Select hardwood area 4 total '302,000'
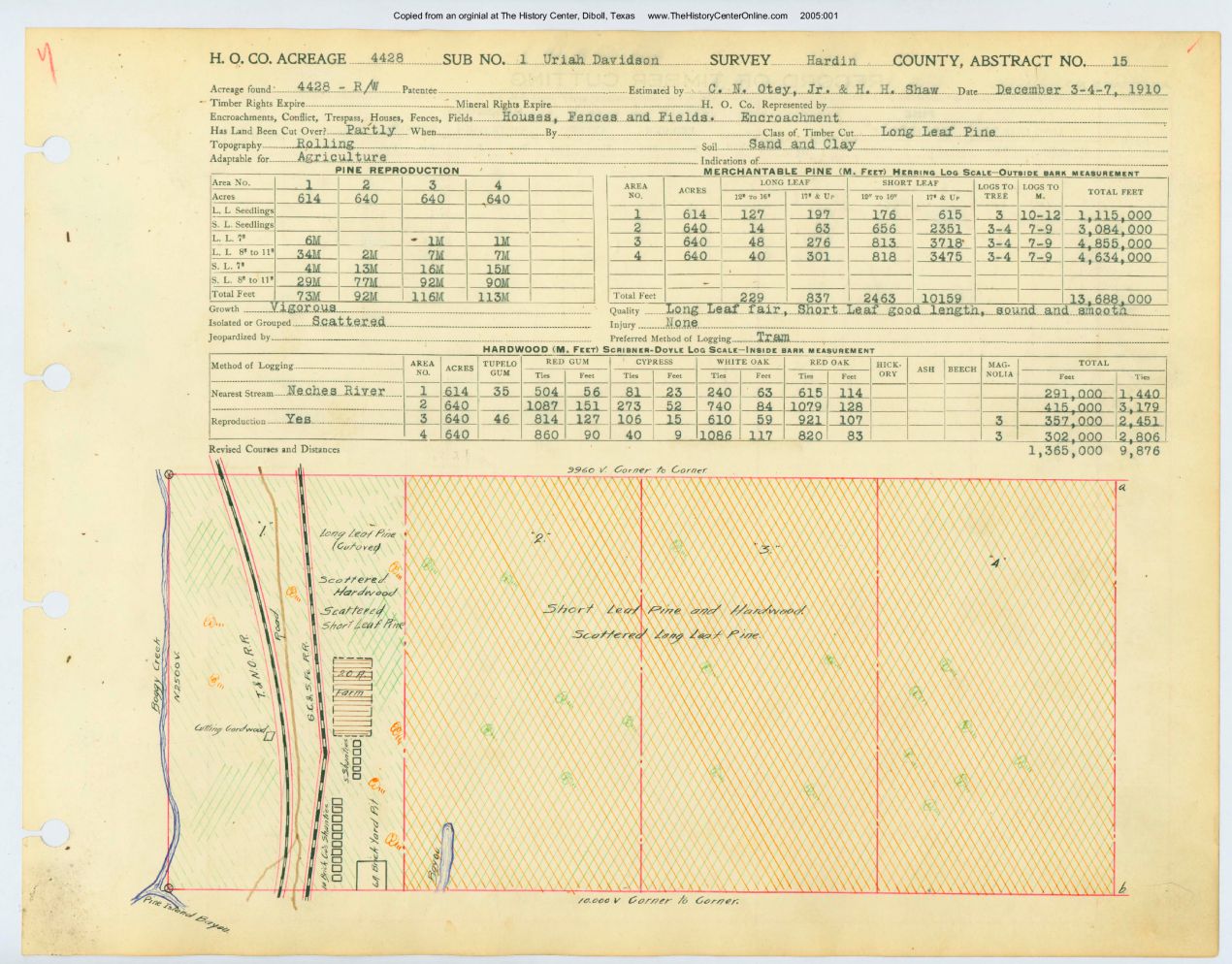This screenshot has width=1232, height=964. [x=1073, y=436]
